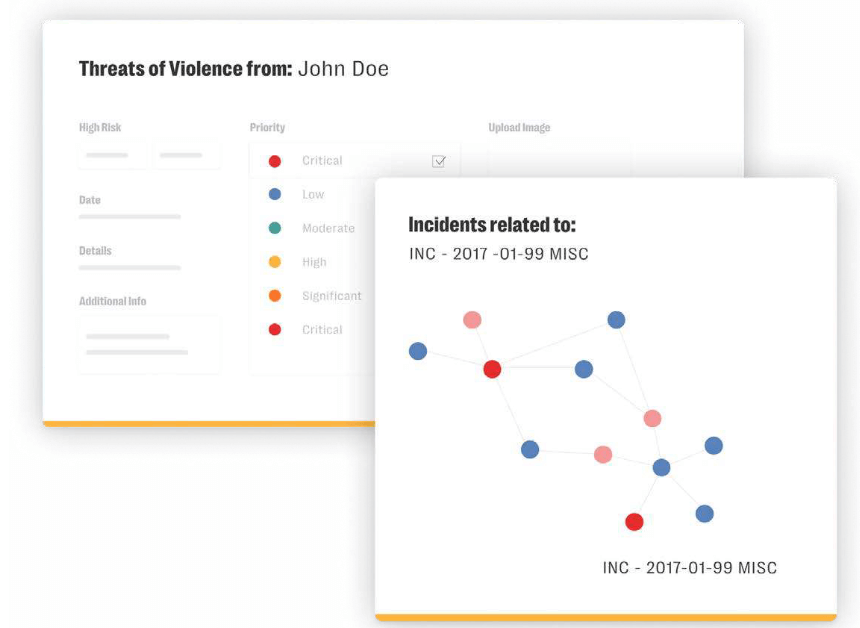Click the second Critical priority dot

(x=274, y=329)
